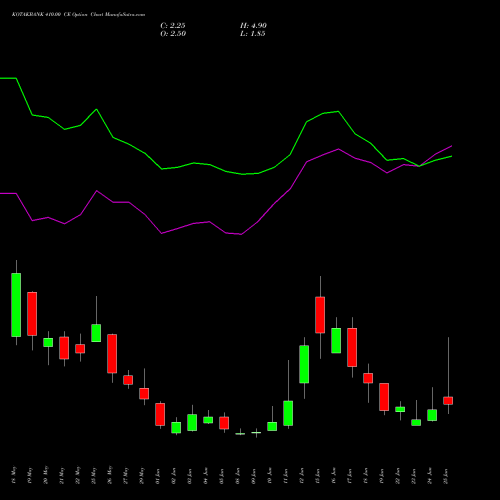Click the red candle for 26 May
500x500 pixels.
point(112,353)
